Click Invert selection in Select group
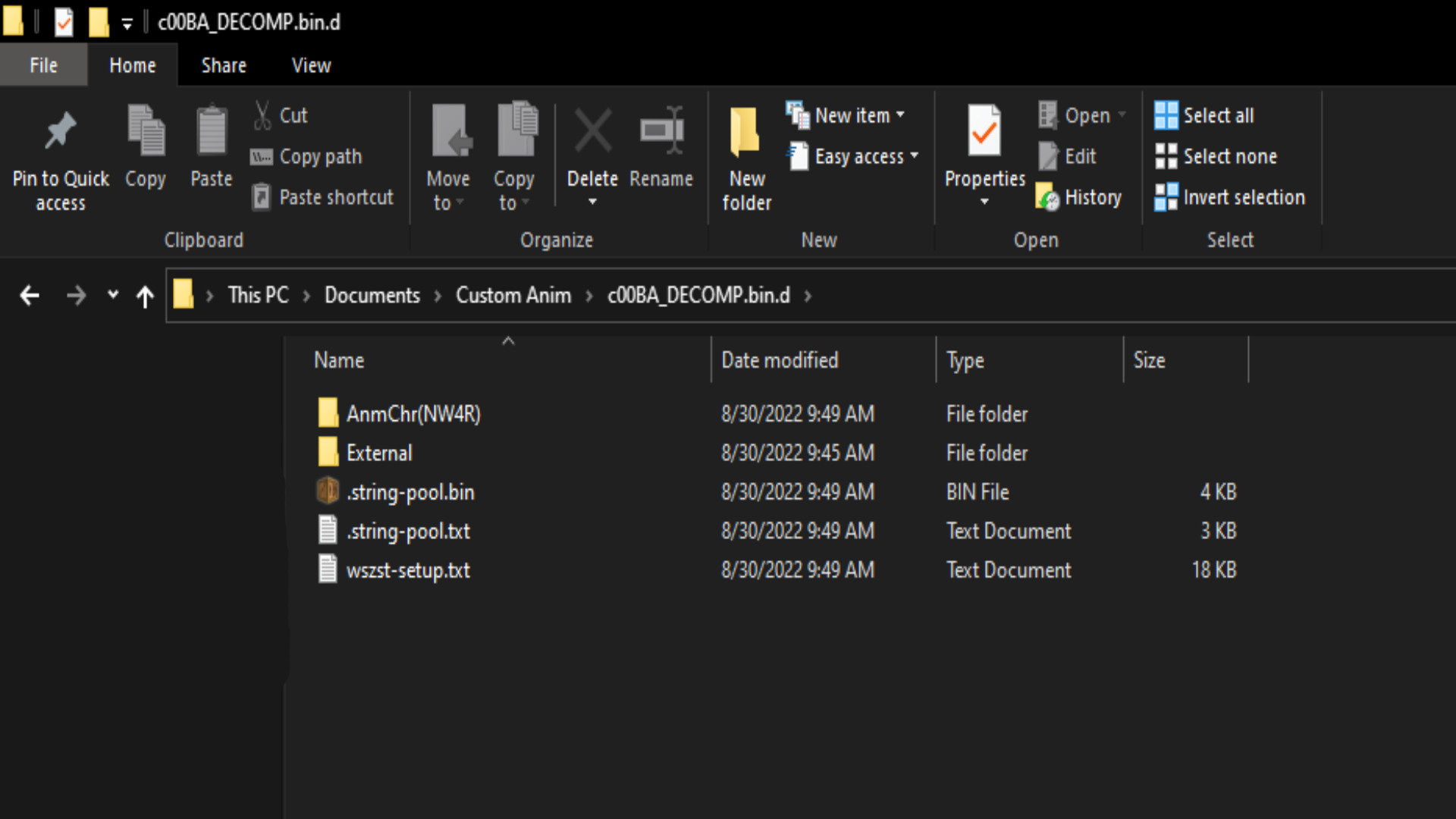The image size is (1456, 819). [1229, 197]
